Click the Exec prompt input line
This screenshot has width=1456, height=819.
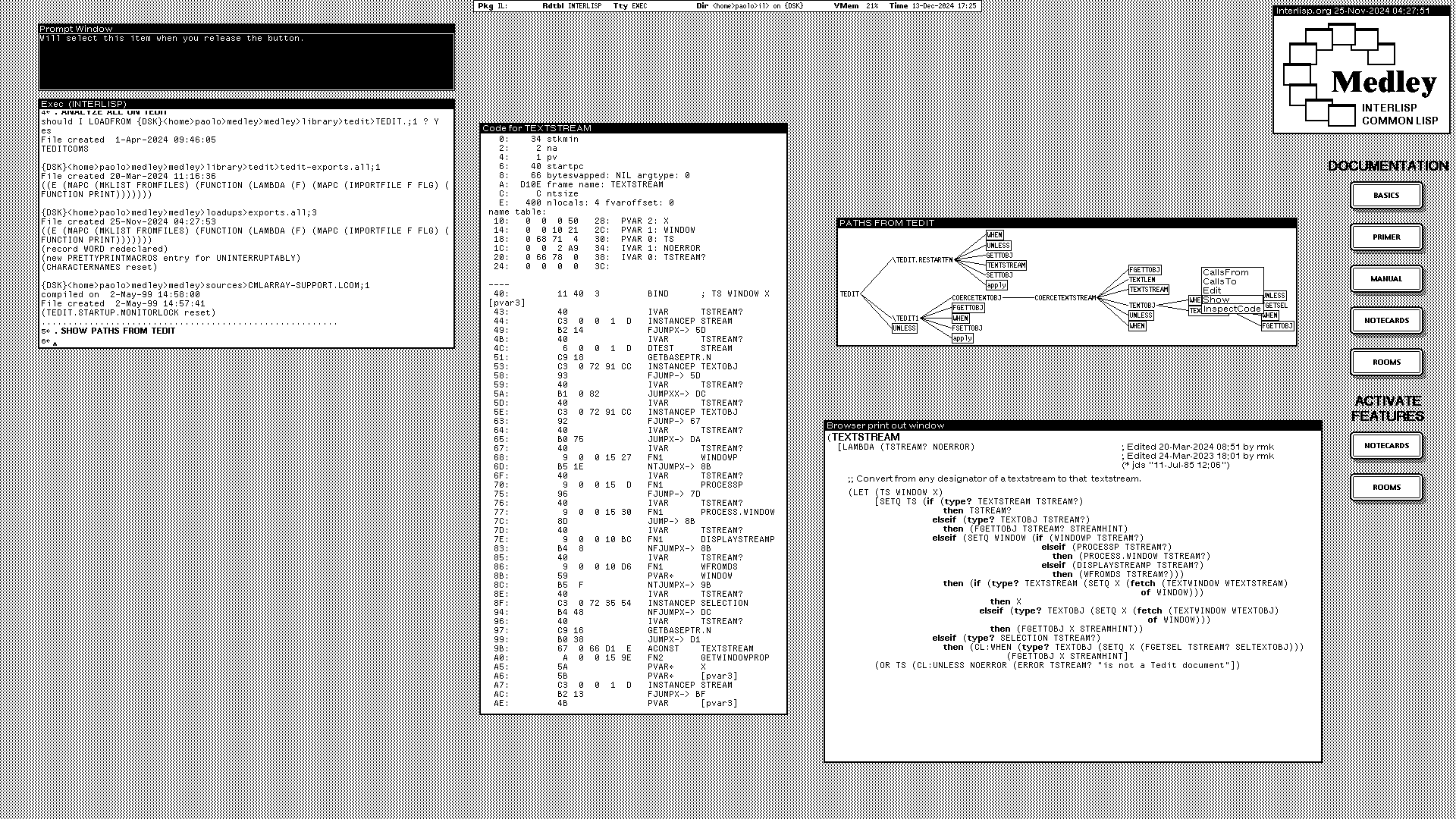(x=246, y=341)
